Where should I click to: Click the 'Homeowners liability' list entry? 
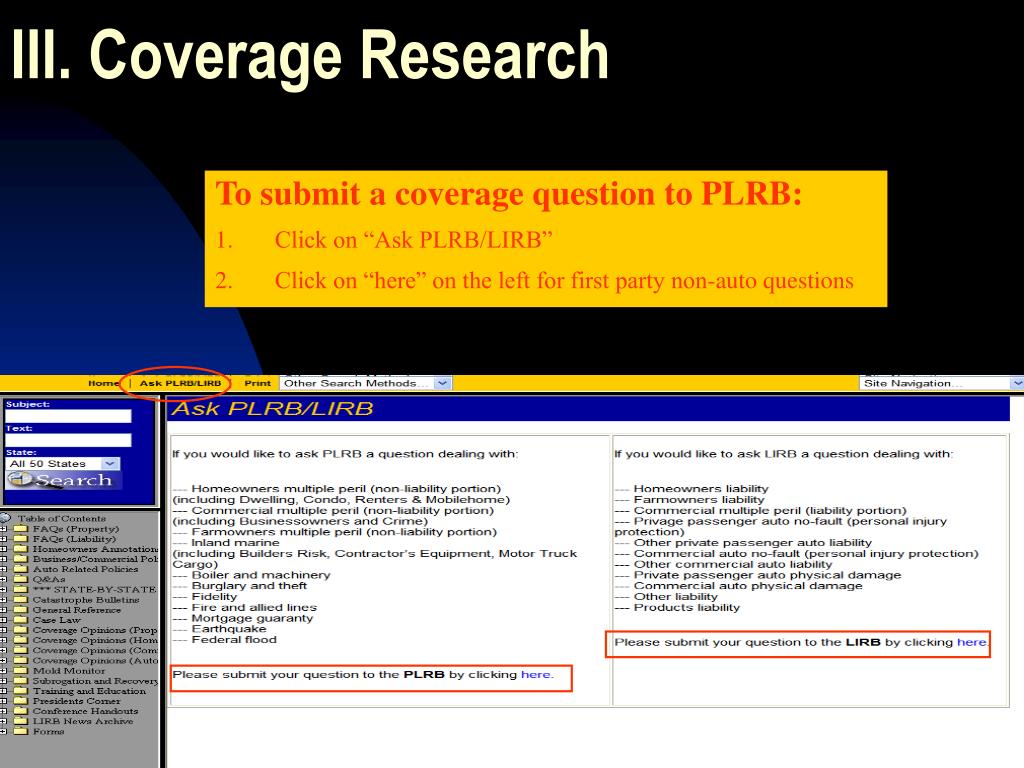point(701,488)
